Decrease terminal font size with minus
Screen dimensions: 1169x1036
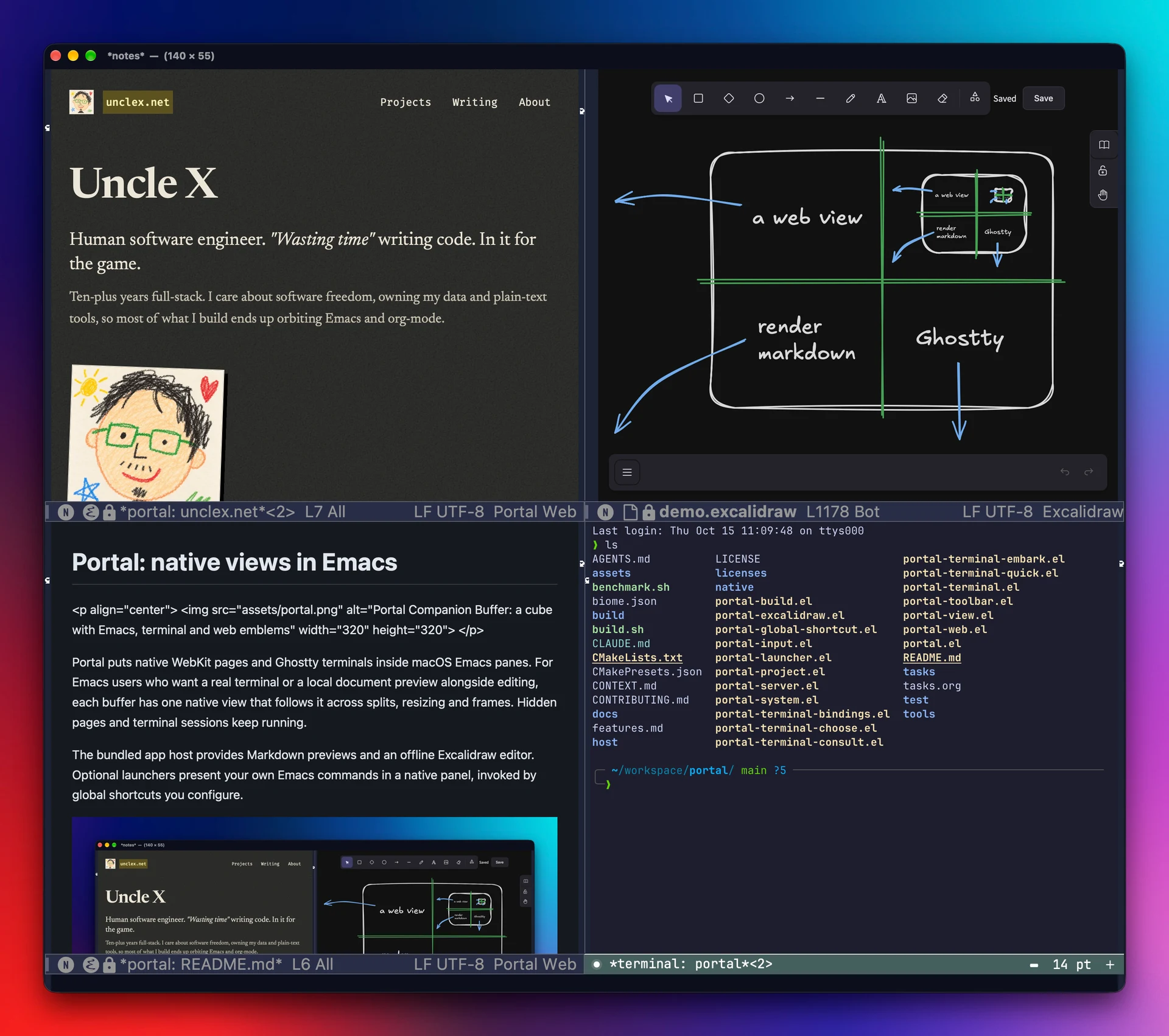click(x=1034, y=965)
